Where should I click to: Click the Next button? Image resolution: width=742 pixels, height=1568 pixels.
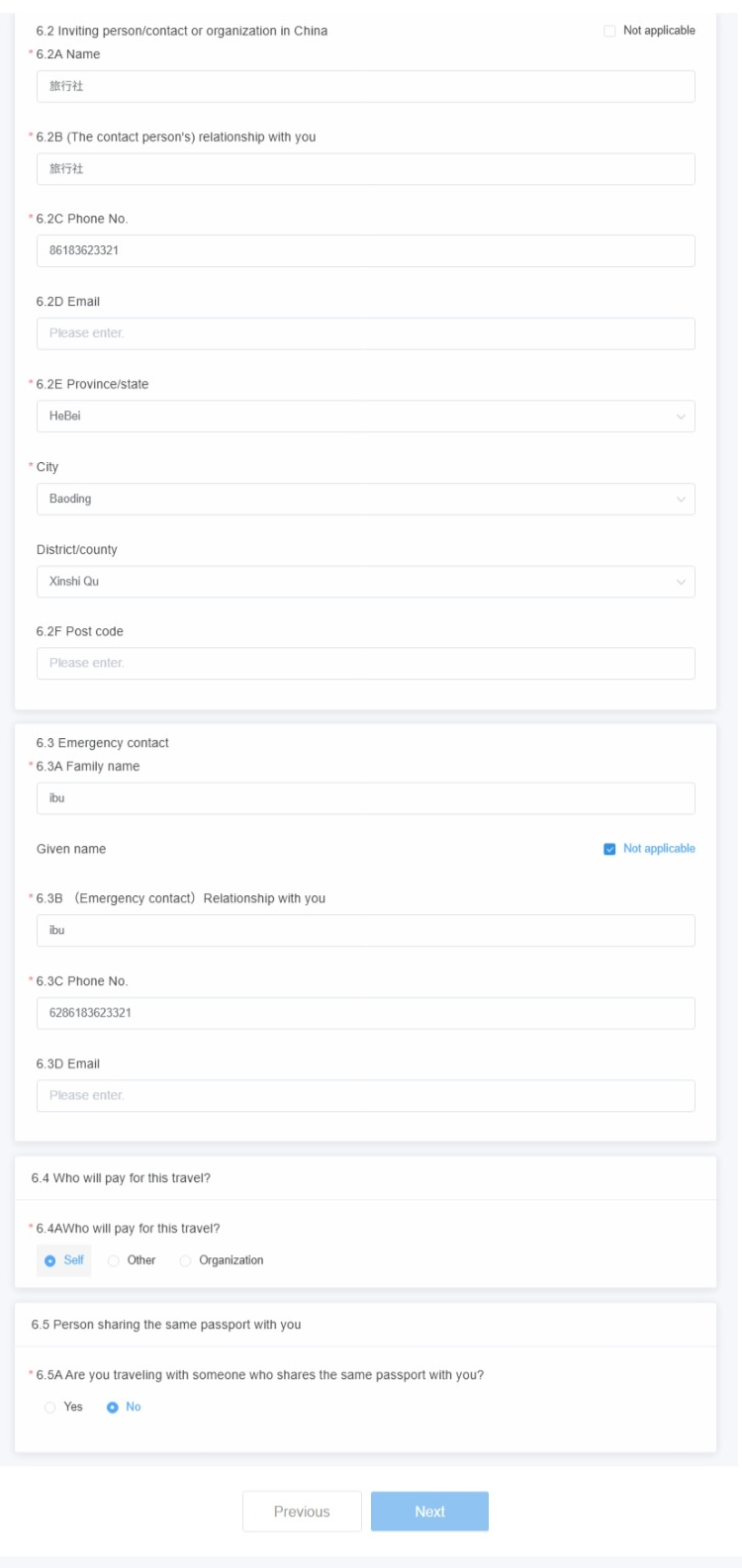pyautogui.click(x=429, y=1512)
